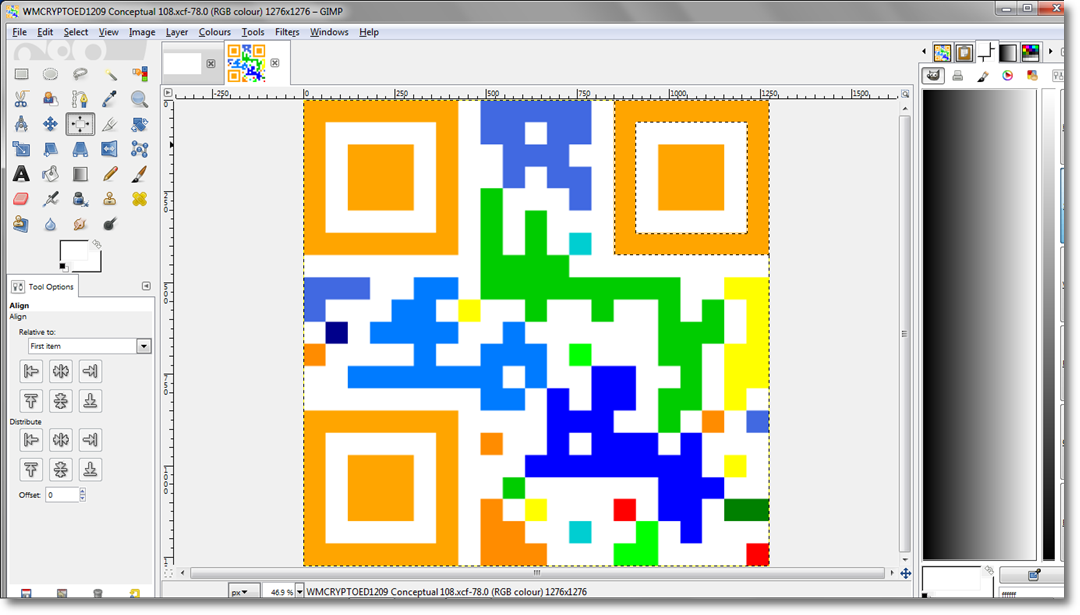1080x615 pixels.
Task: Select the Fuzzy Select magic wand tool
Action: pyautogui.click(x=110, y=74)
